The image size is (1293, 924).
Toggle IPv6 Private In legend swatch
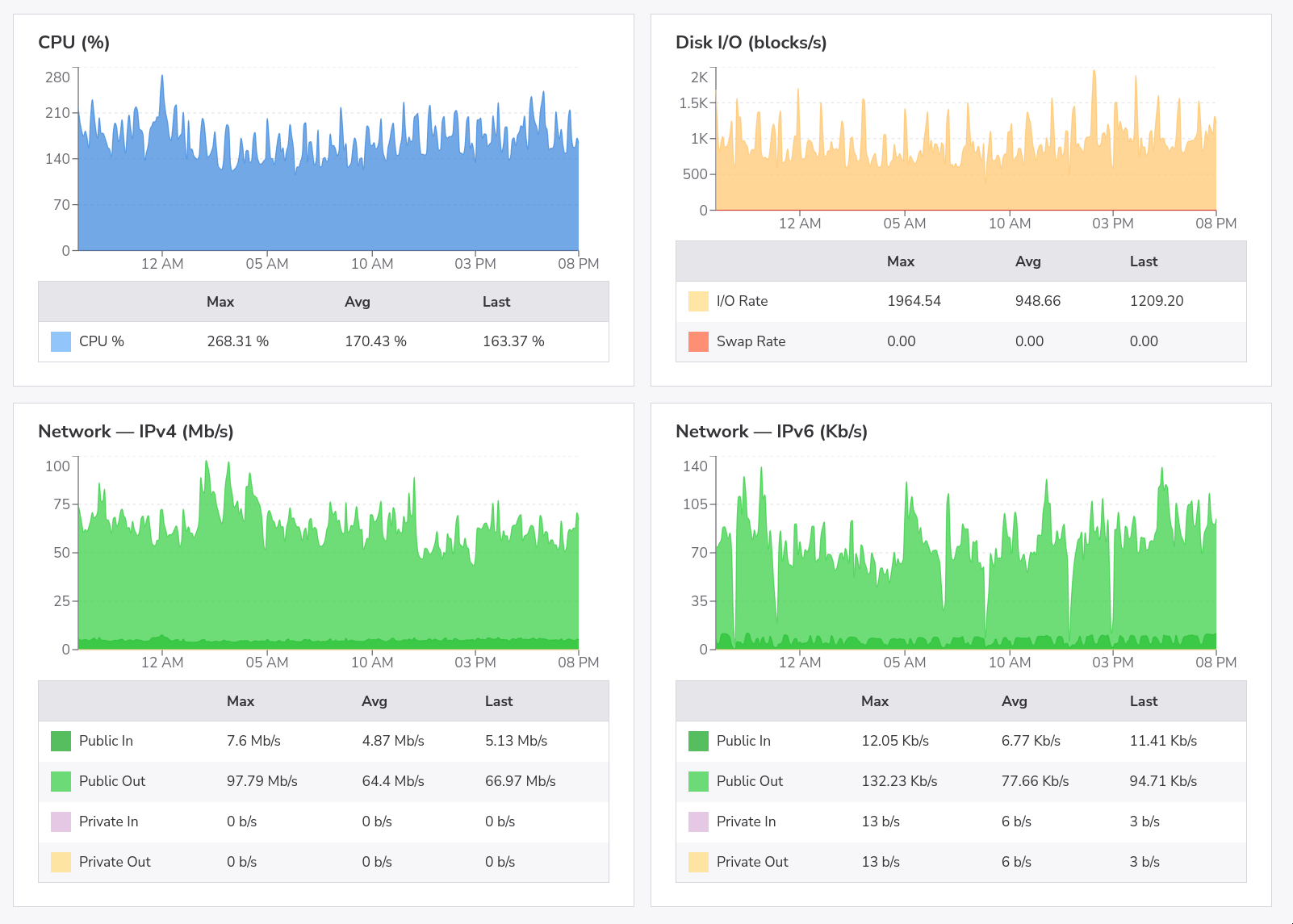point(698,822)
